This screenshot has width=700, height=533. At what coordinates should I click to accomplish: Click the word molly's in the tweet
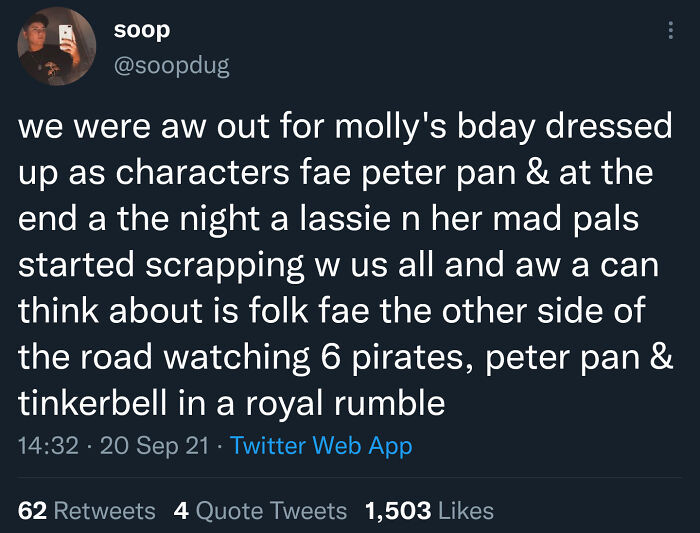391,127
